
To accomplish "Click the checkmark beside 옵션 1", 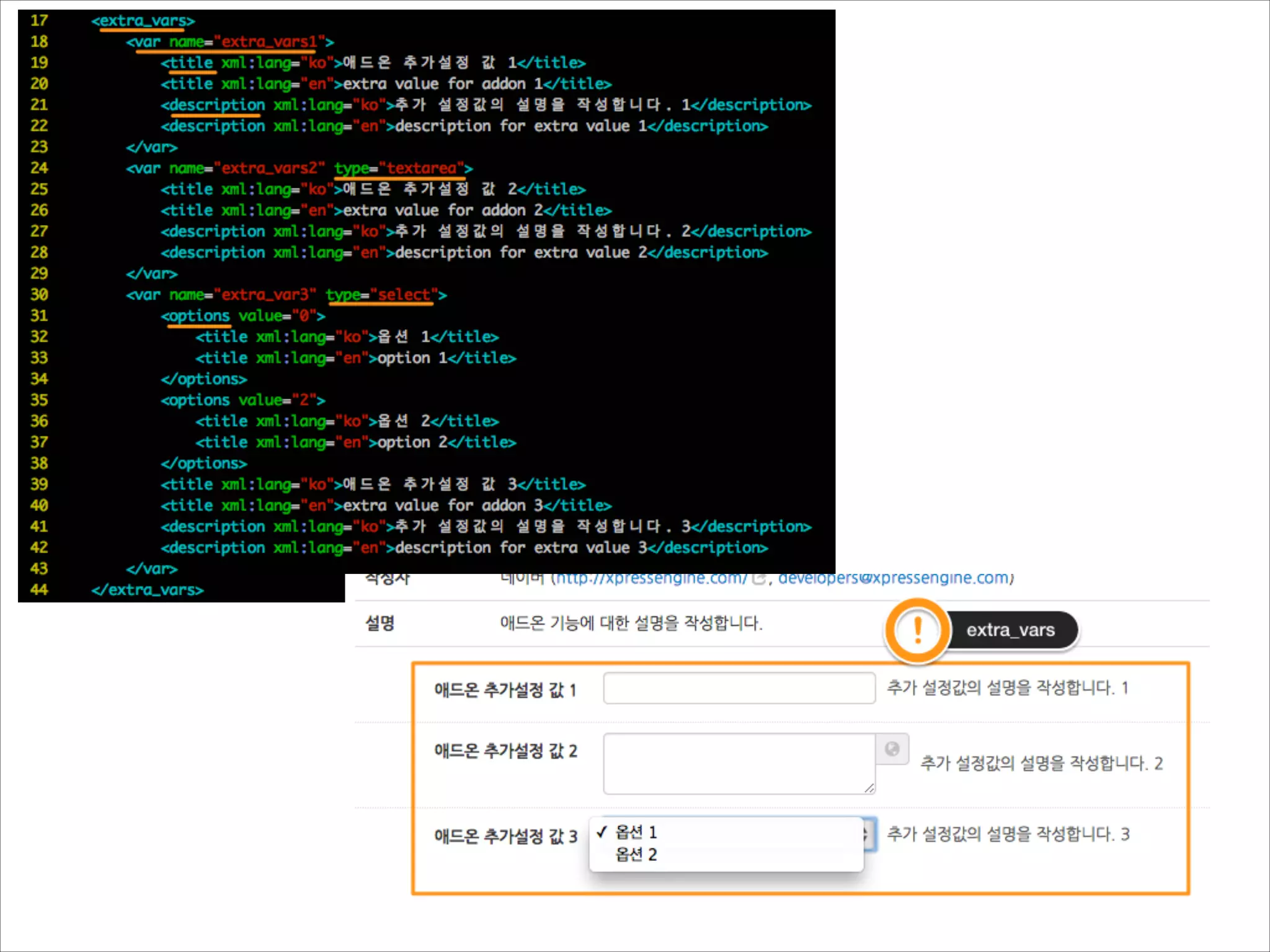I will click(x=601, y=832).
